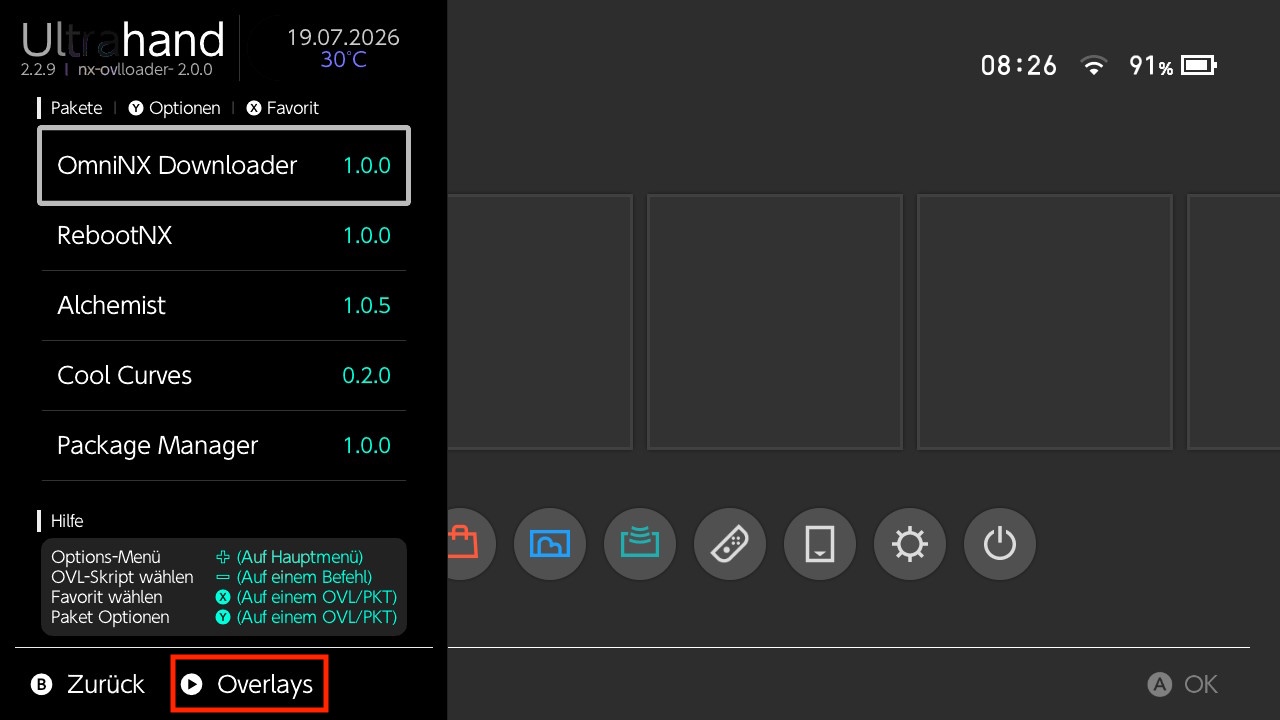Click the Optionen Y button hint
The height and width of the screenshot is (720, 1280).
pyautogui.click(x=175, y=108)
